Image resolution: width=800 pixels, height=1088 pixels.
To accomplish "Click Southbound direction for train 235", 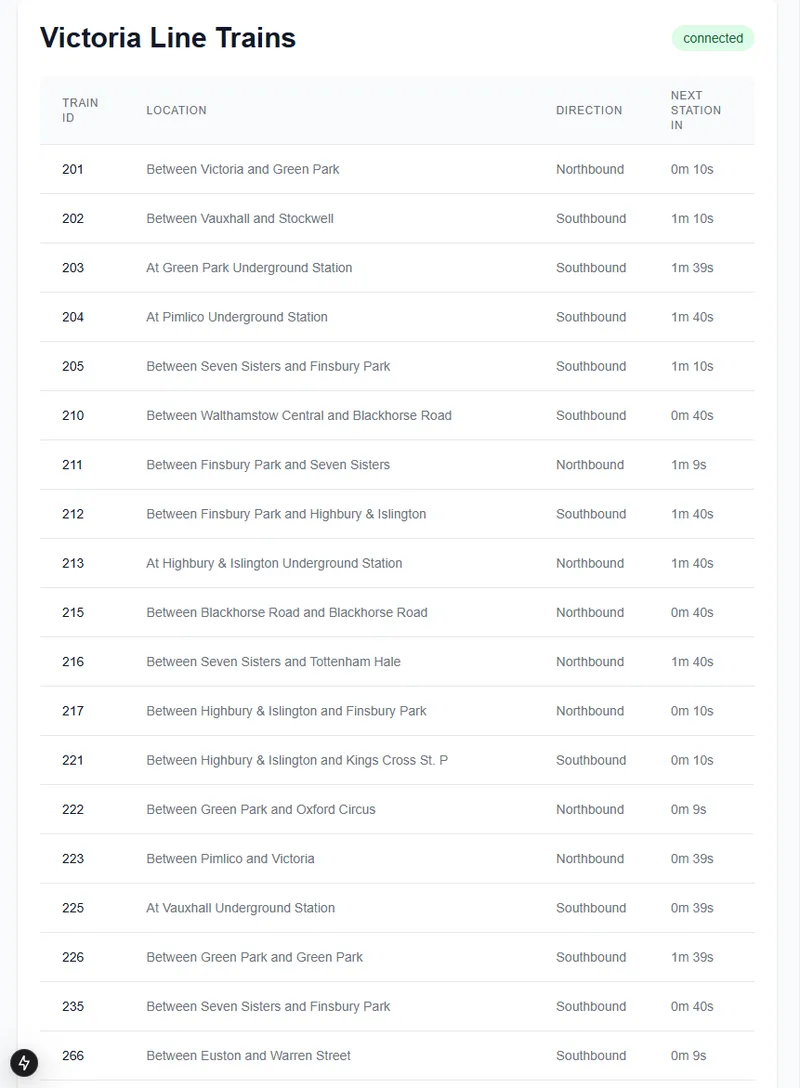I will click(x=591, y=1006).
